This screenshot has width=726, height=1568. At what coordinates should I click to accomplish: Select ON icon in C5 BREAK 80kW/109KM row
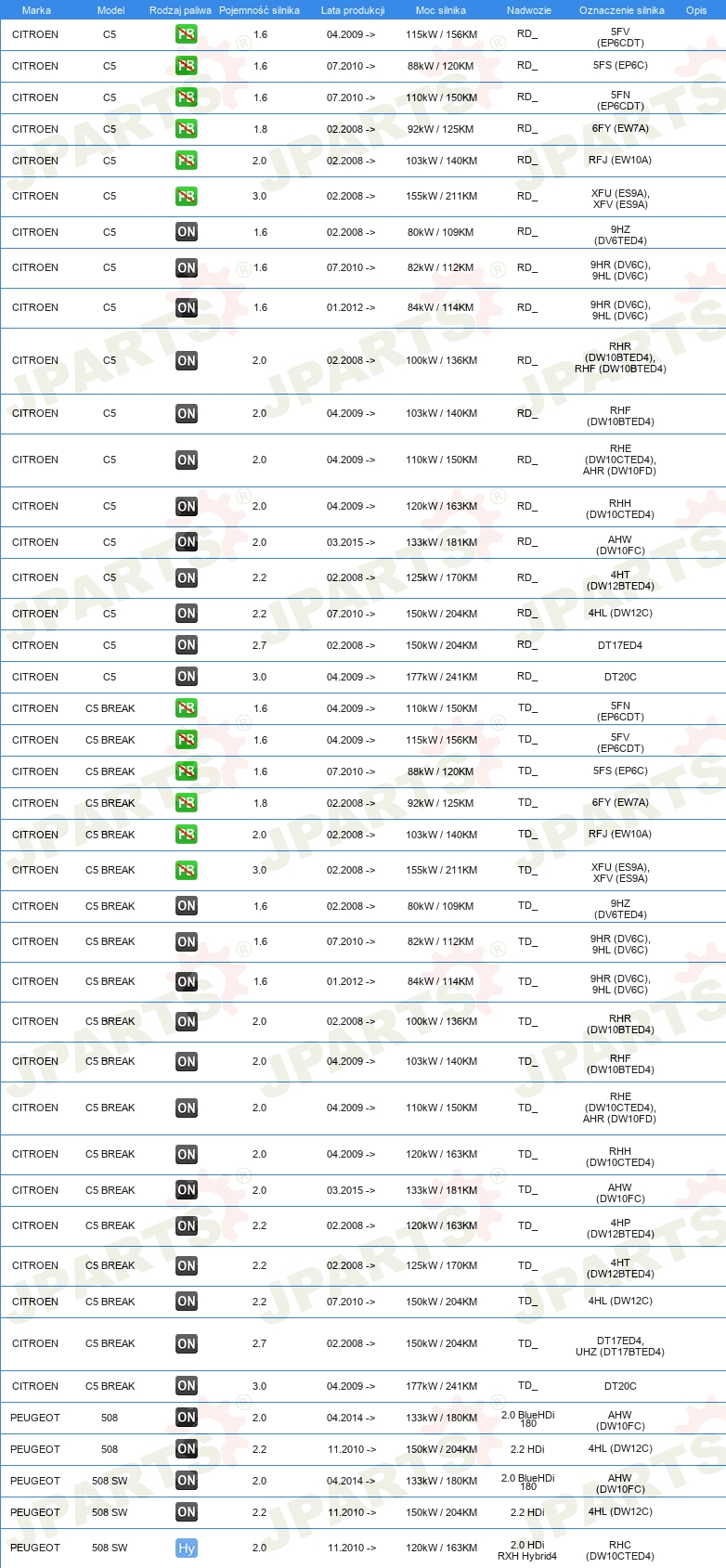point(187,906)
